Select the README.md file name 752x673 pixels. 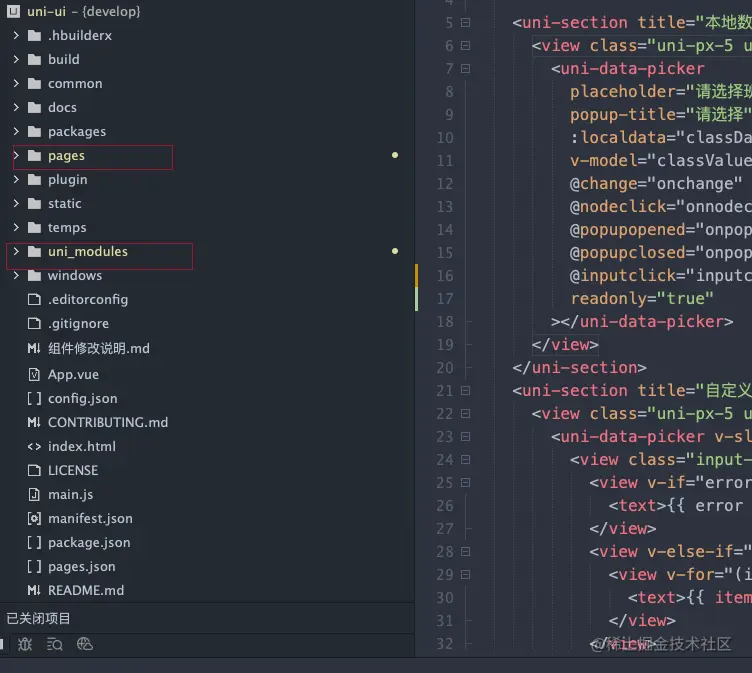(86, 590)
